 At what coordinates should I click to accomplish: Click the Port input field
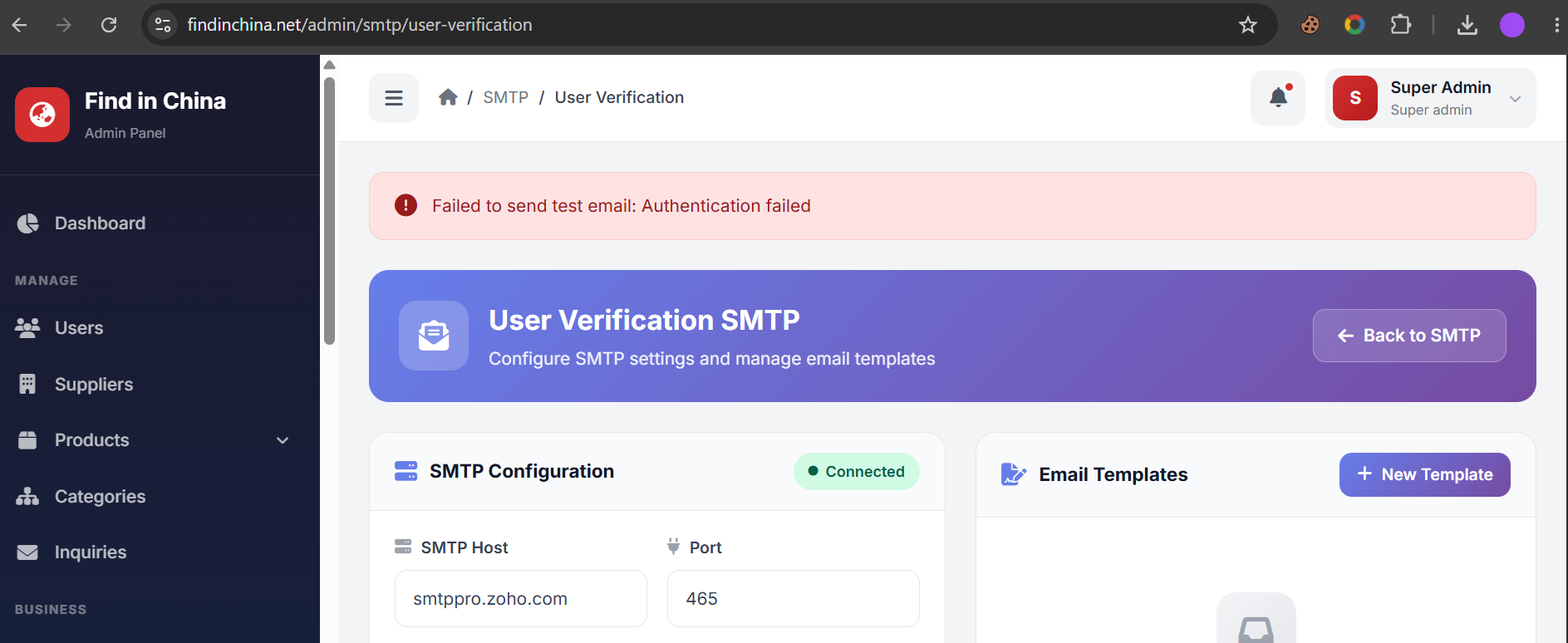(x=793, y=598)
